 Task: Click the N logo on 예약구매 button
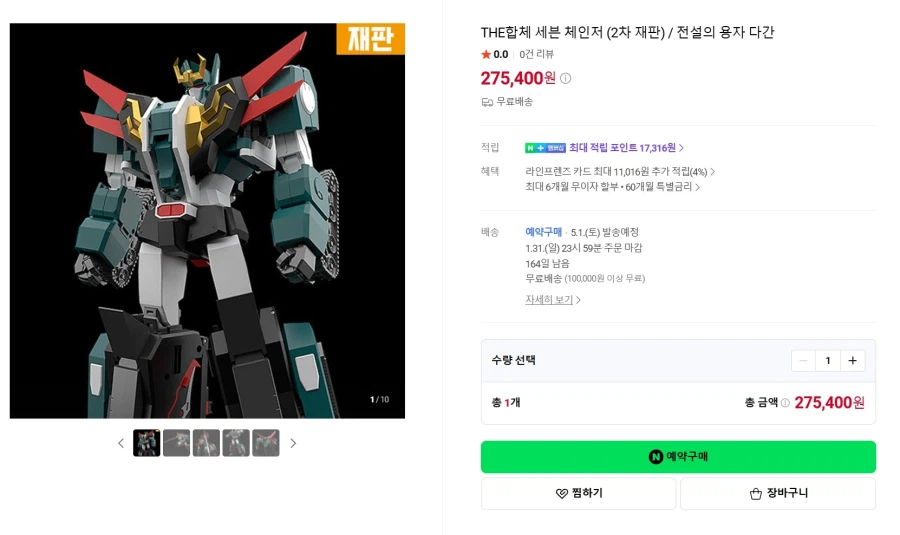[655, 457]
